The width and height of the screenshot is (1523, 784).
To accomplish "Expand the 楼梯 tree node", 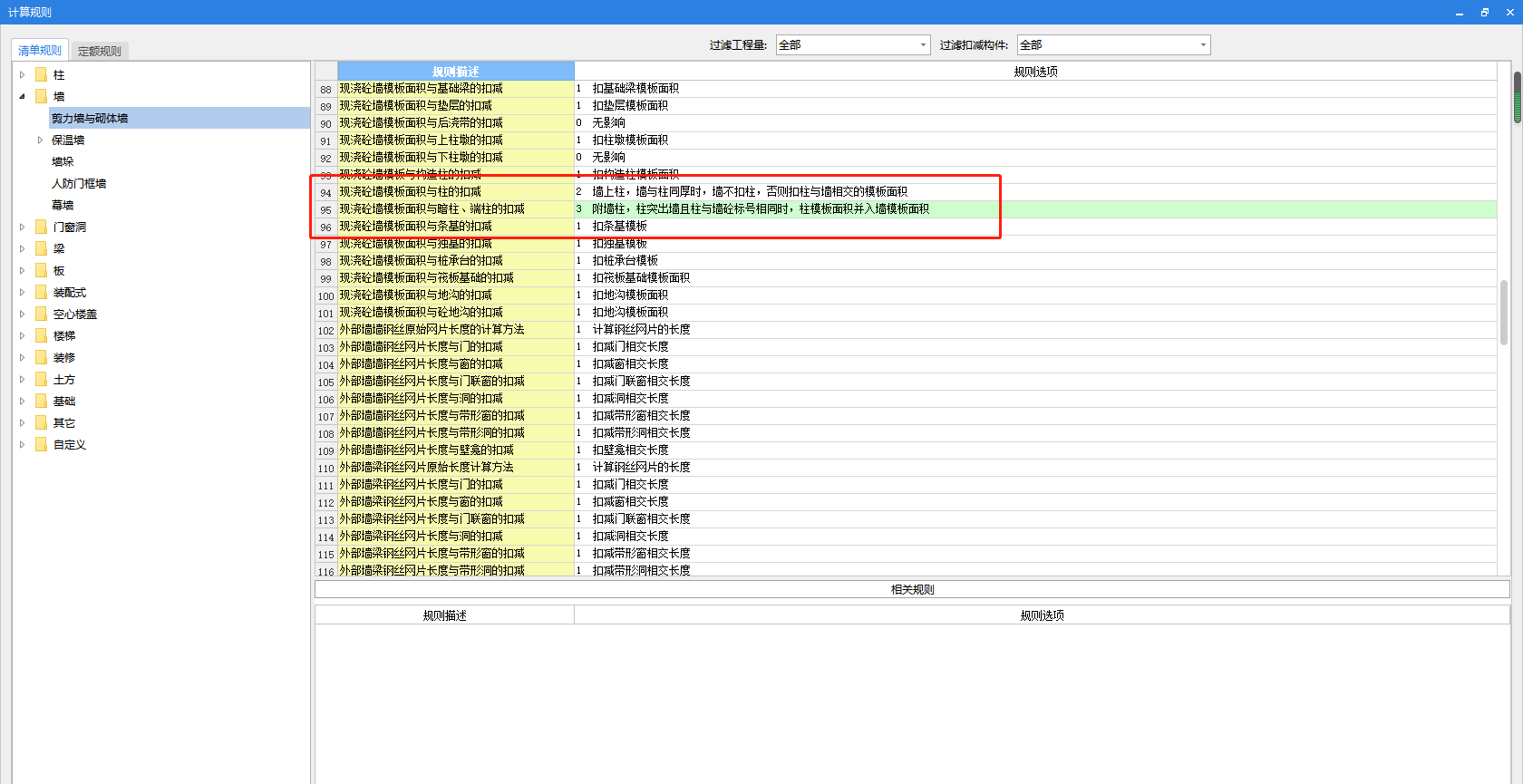I will click(22, 336).
